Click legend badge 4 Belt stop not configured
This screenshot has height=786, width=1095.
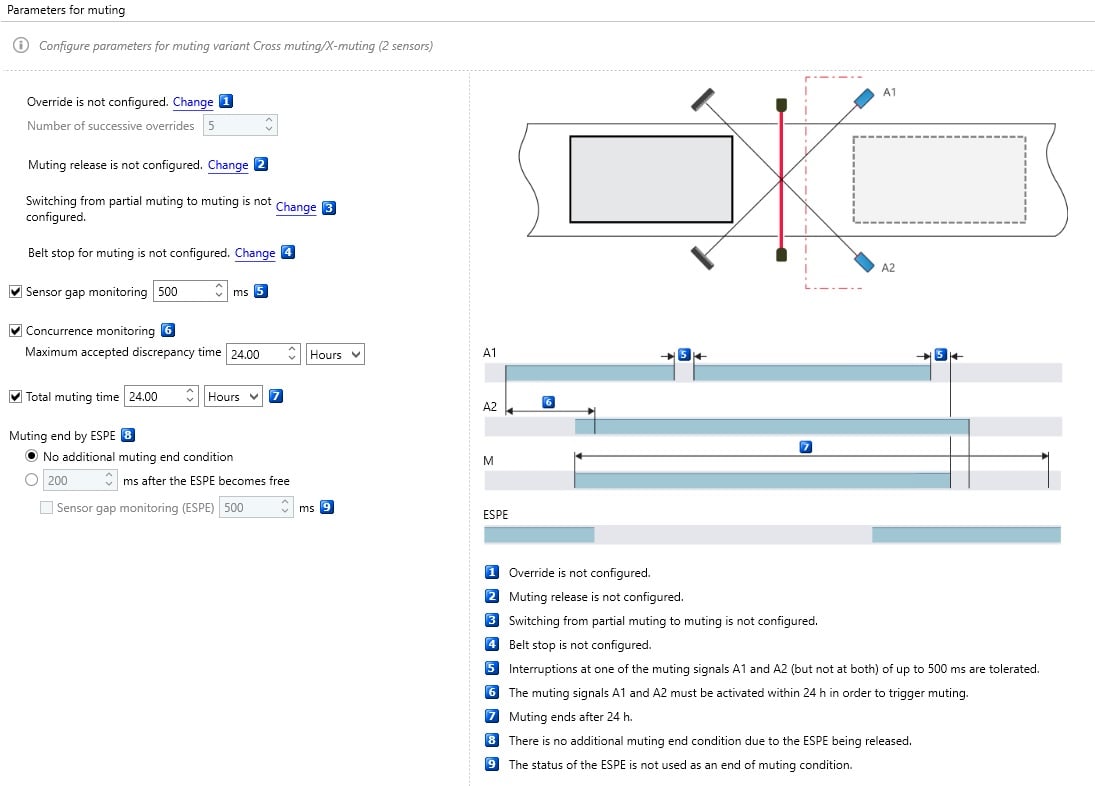[x=492, y=644]
